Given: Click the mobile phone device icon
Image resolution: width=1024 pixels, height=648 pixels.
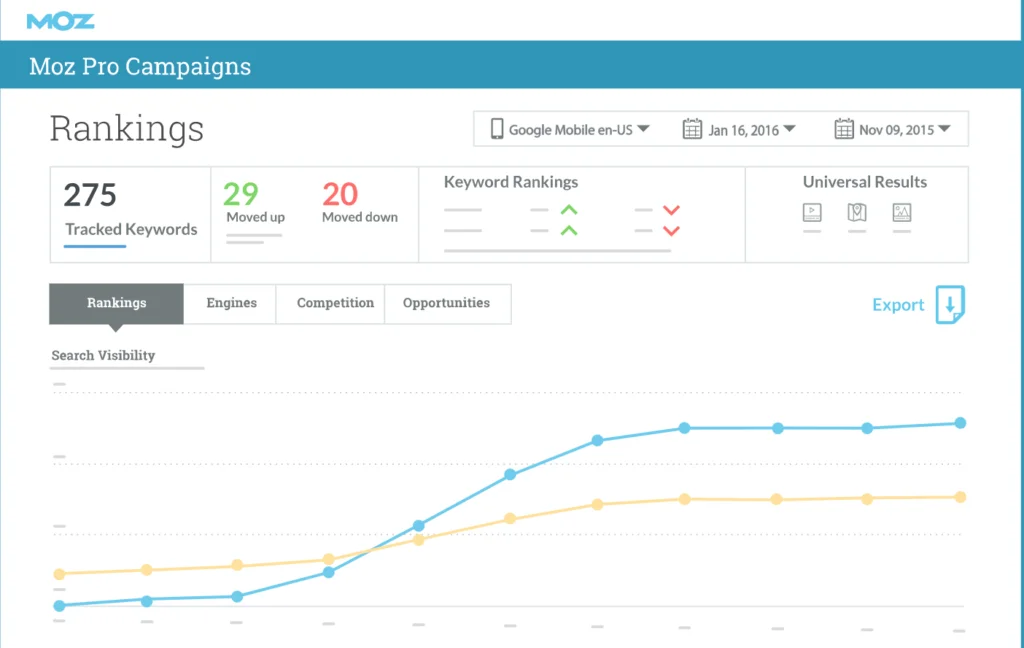Looking at the screenshot, I should click(x=496, y=129).
